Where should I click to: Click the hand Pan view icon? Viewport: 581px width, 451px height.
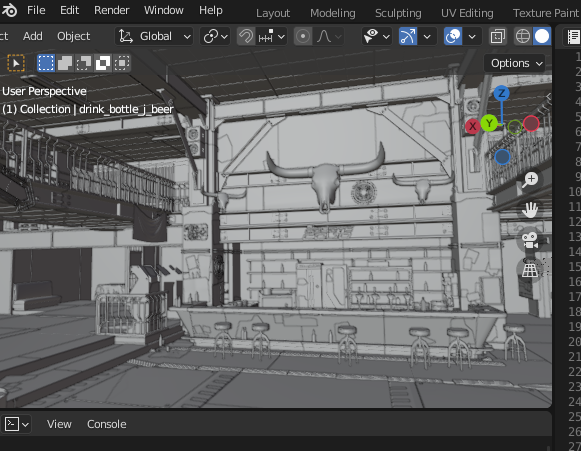(530, 209)
